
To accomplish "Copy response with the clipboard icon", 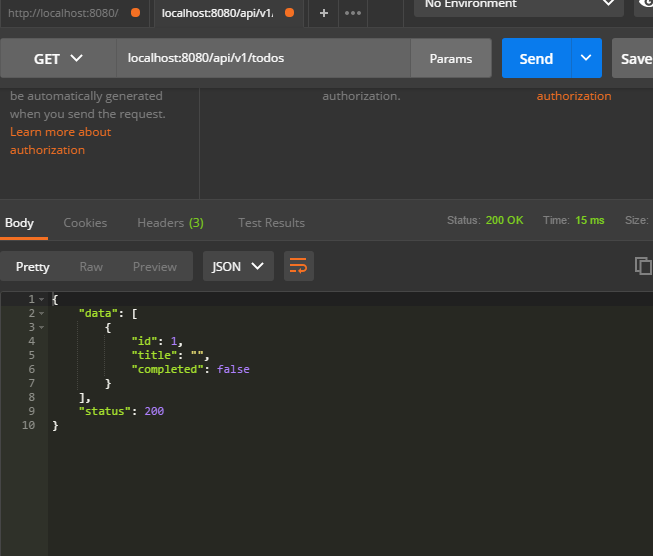I will pos(643,266).
